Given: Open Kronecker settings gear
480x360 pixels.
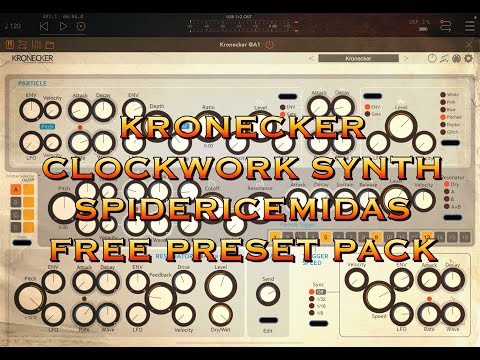Looking at the screenshot, I should pyautogui.click(x=469, y=59).
